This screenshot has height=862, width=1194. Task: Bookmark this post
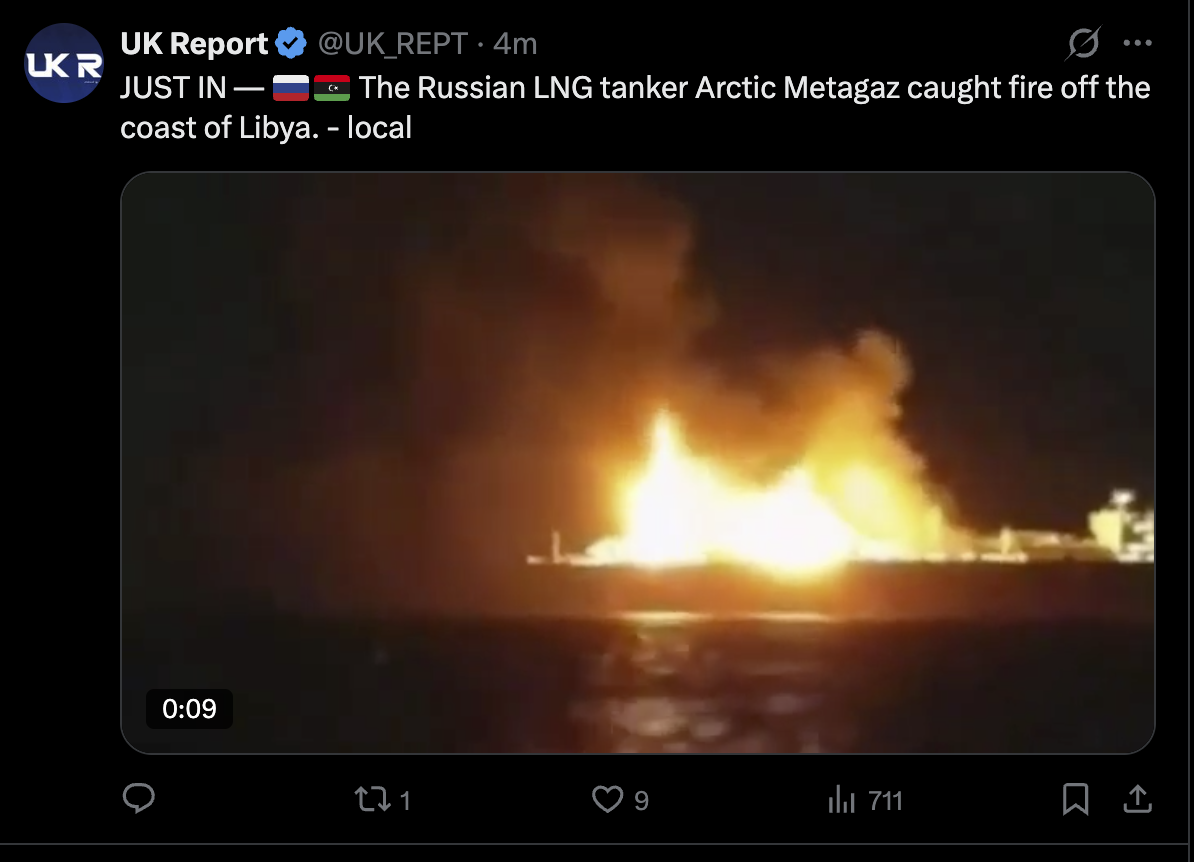1075,800
